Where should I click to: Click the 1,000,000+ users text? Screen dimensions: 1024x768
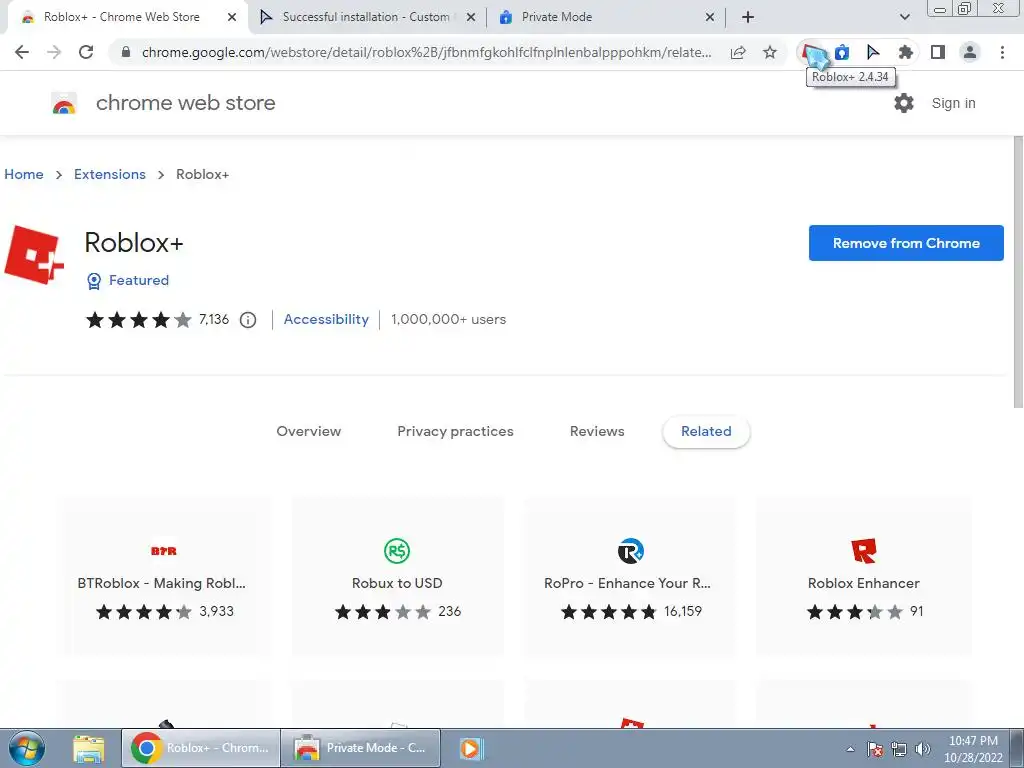click(x=448, y=319)
